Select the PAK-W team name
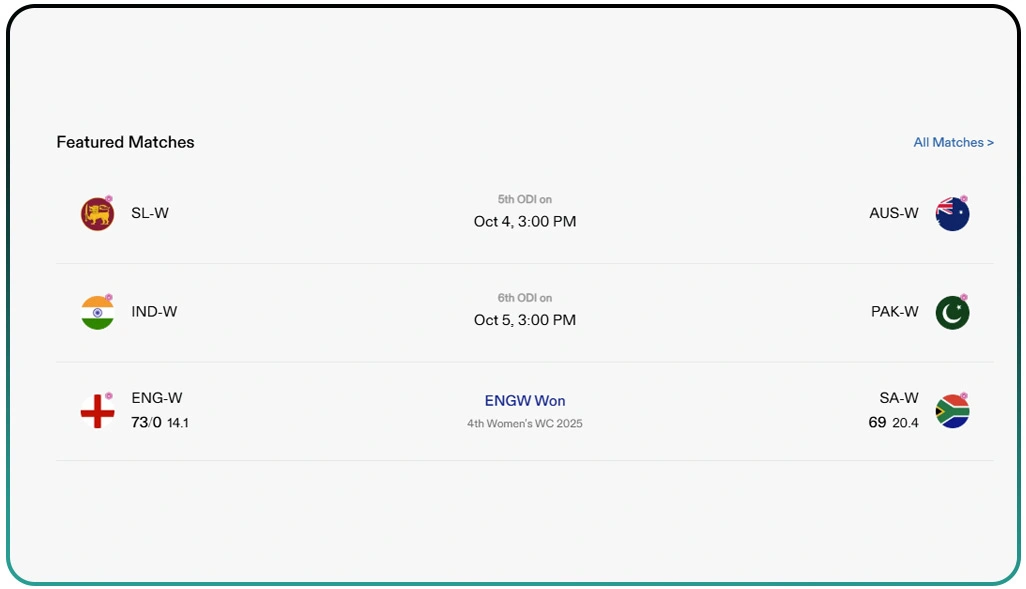Viewport: 1026px width, 589px height. pyautogui.click(x=895, y=312)
